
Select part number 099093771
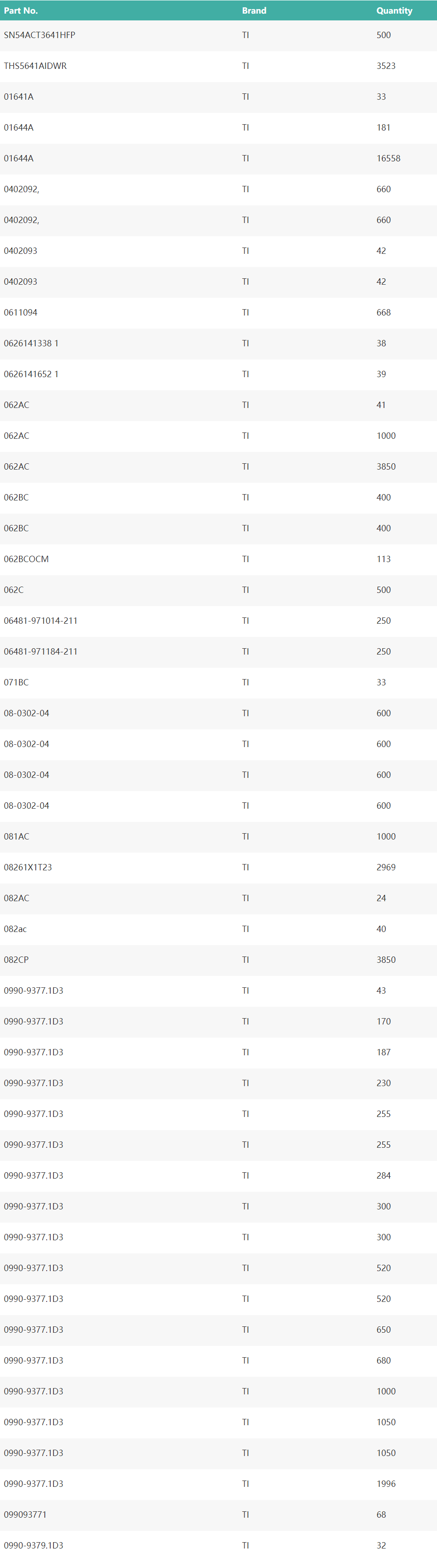coord(25,1515)
